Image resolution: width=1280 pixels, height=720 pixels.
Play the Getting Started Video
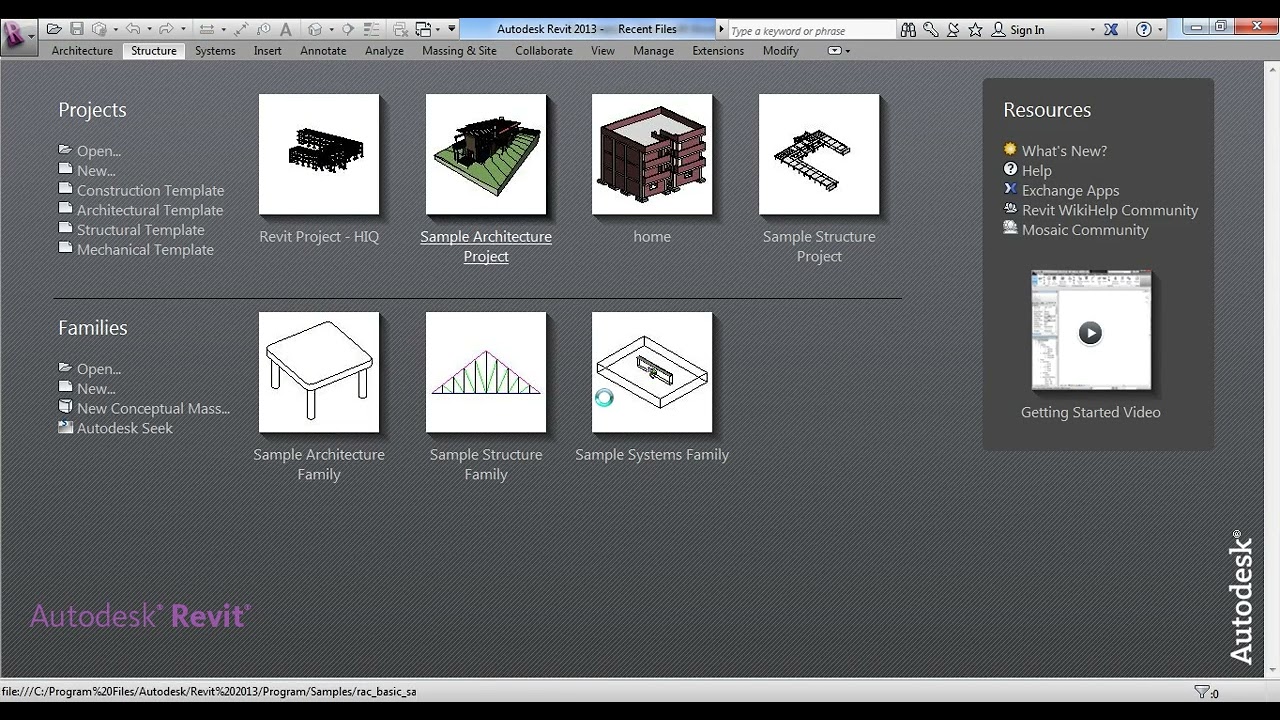click(1091, 332)
